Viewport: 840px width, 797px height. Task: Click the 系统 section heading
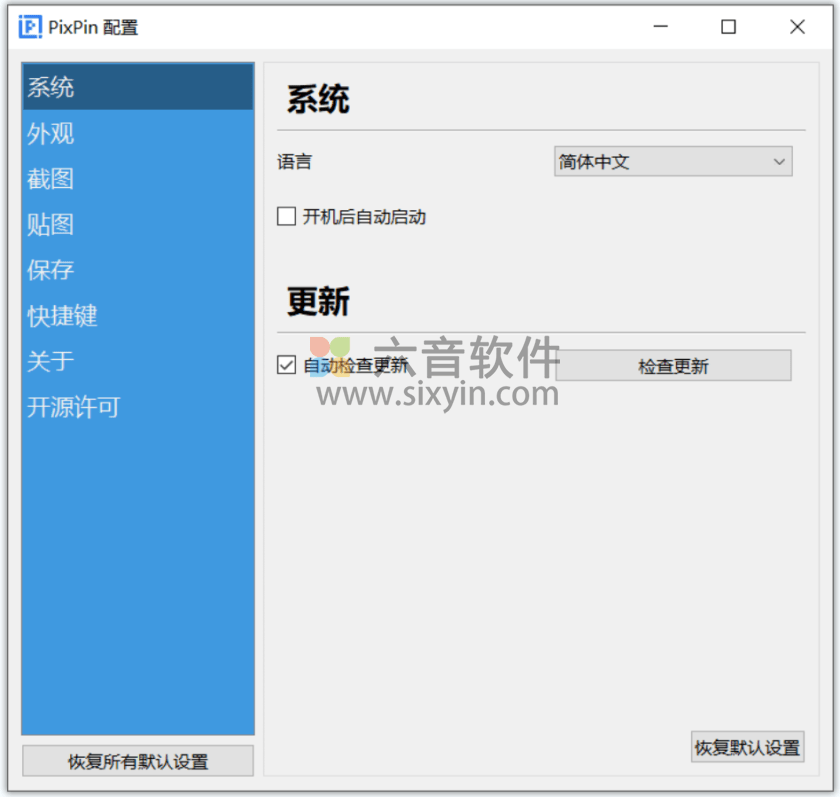click(x=317, y=98)
